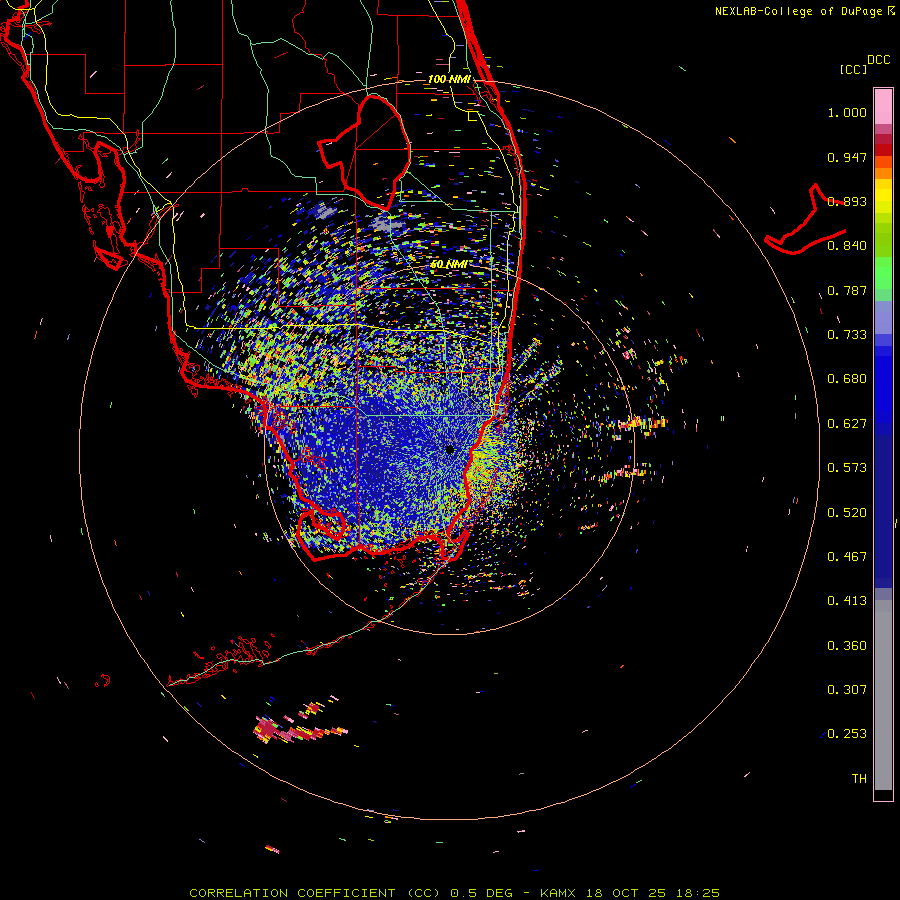The height and width of the screenshot is (900, 900).
Task: Click the 0.253 colorbar value
Action: point(847,734)
